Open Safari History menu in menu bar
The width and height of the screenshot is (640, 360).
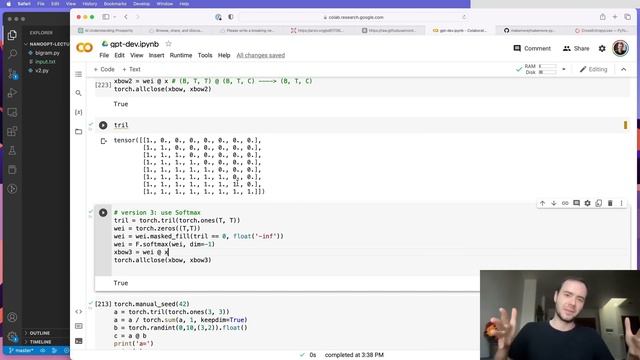pyautogui.click(x=90, y=4)
